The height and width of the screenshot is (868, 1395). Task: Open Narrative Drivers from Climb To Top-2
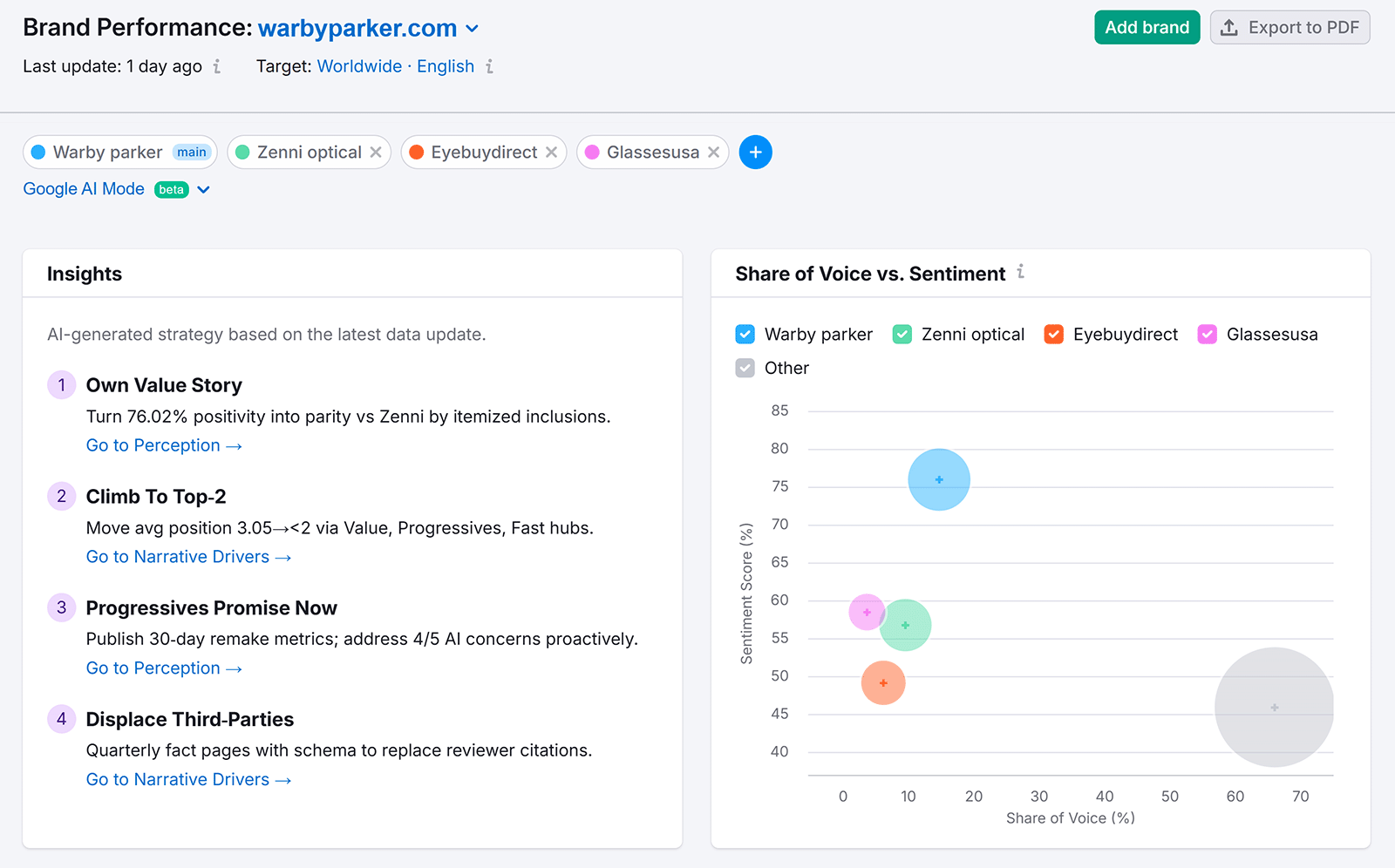187,556
